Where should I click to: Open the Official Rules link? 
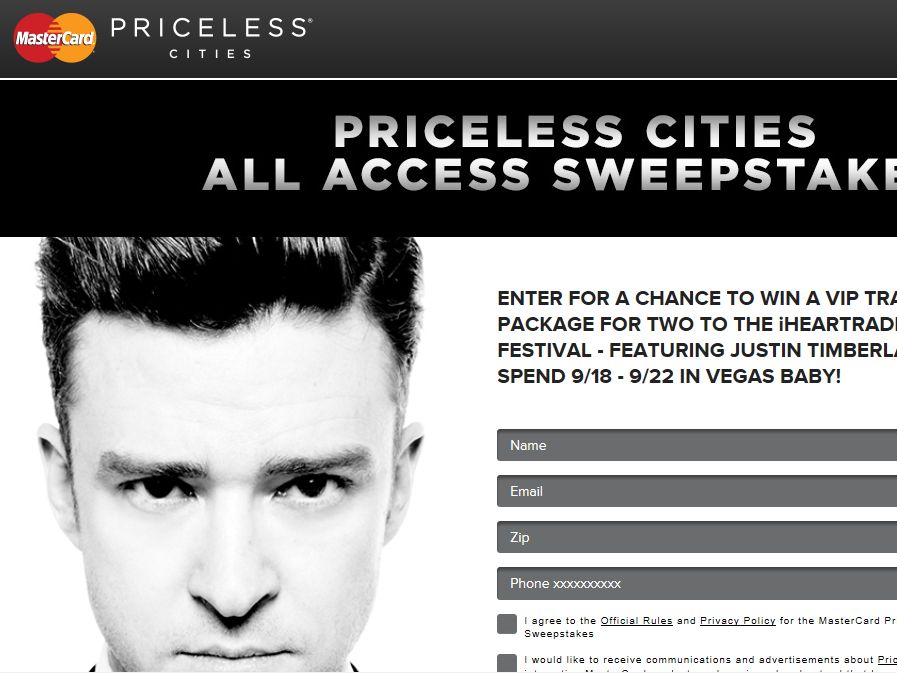(636, 620)
